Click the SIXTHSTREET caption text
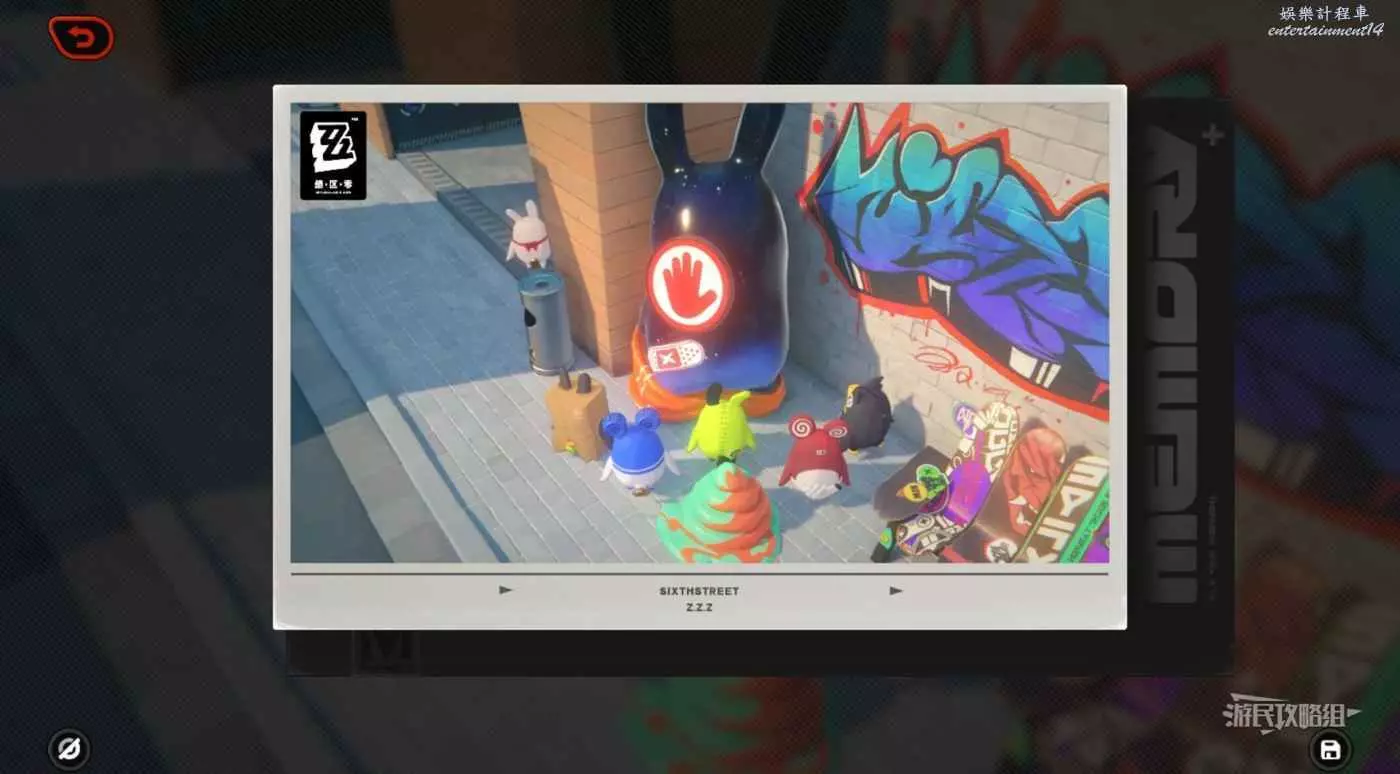This screenshot has width=1400, height=774. 700,591
